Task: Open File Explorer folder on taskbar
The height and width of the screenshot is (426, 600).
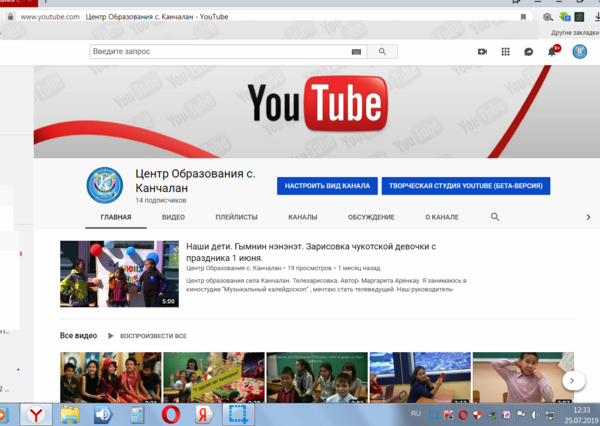Action: tap(70, 415)
